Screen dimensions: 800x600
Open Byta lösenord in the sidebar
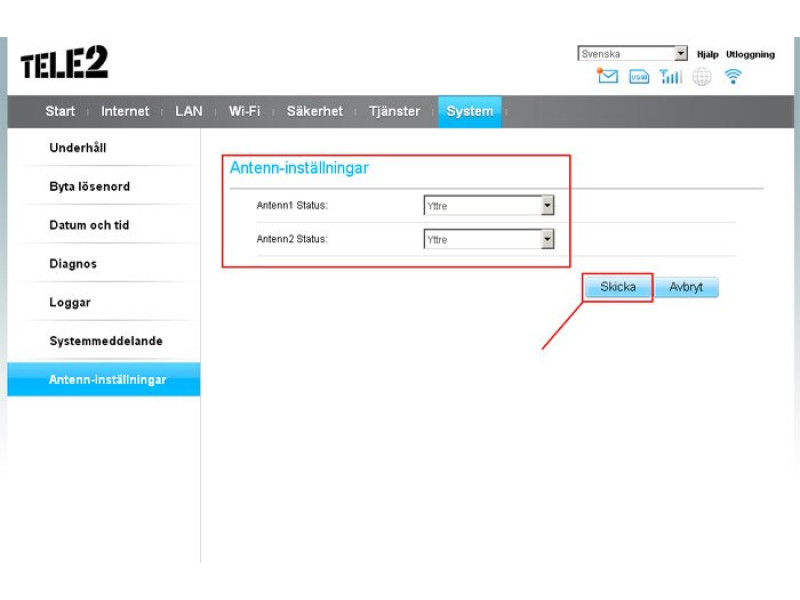[90, 187]
